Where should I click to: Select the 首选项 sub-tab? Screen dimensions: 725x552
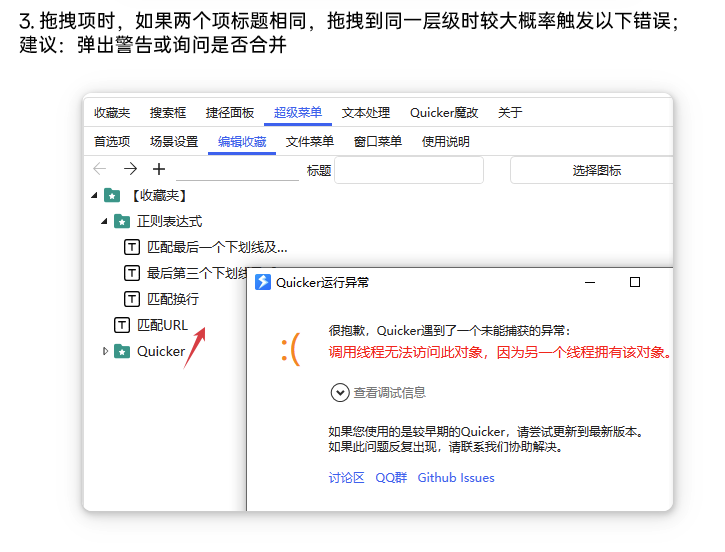pyautogui.click(x=112, y=141)
